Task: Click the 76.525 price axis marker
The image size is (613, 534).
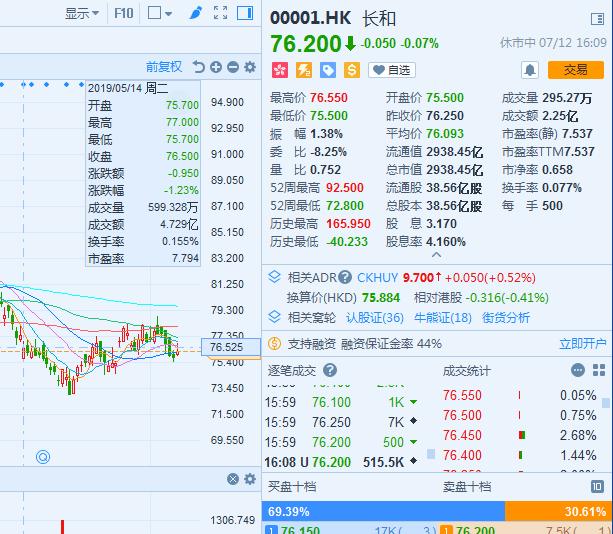Action: click(231, 347)
